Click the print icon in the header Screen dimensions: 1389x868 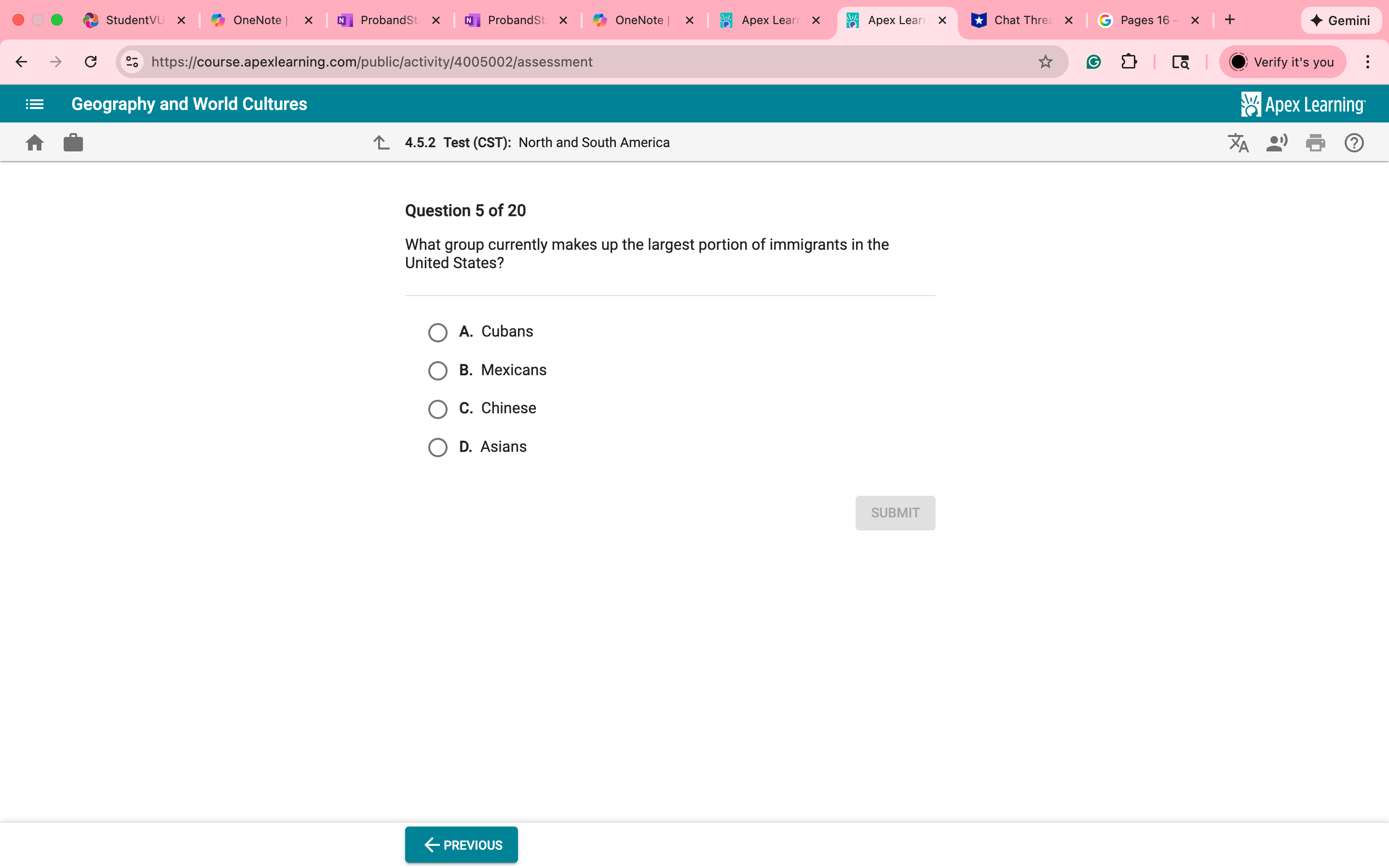coord(1316,143)
